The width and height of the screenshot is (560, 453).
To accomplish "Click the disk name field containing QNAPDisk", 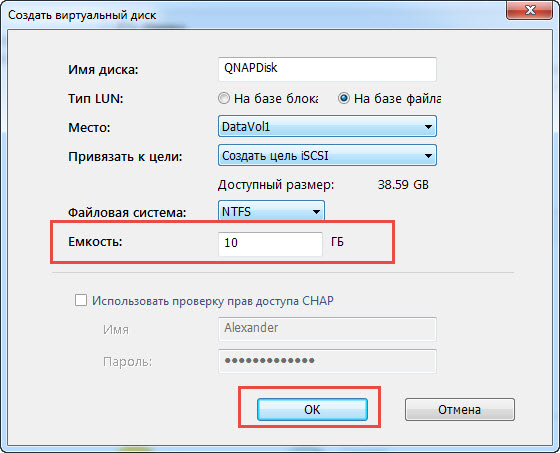I will point(327,69).
